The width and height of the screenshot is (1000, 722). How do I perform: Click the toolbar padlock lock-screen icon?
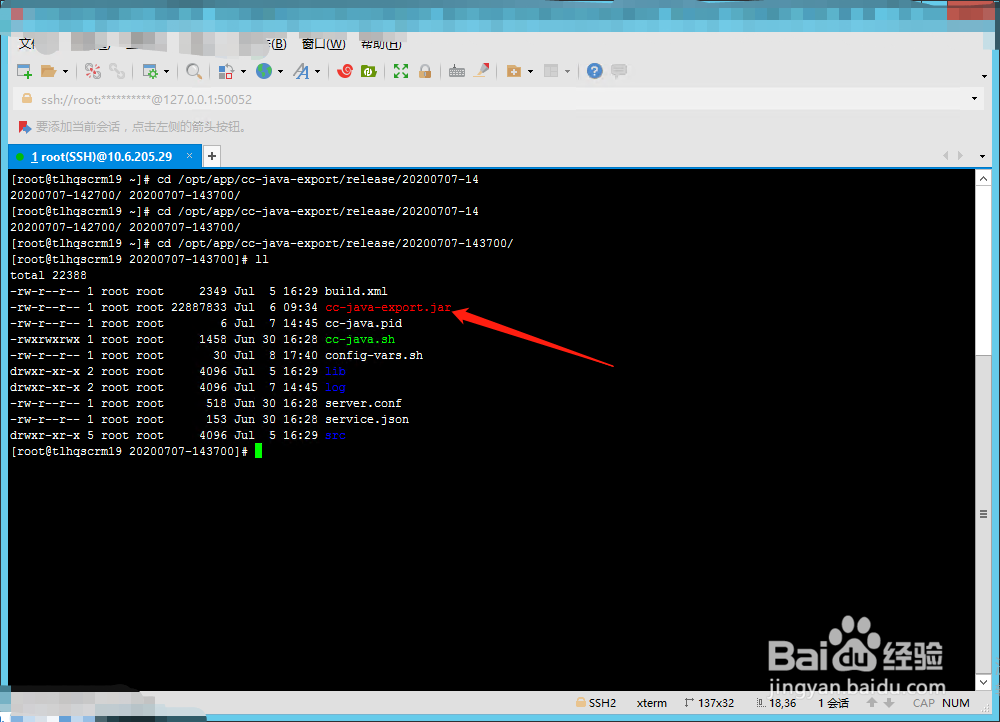(425, 71)
